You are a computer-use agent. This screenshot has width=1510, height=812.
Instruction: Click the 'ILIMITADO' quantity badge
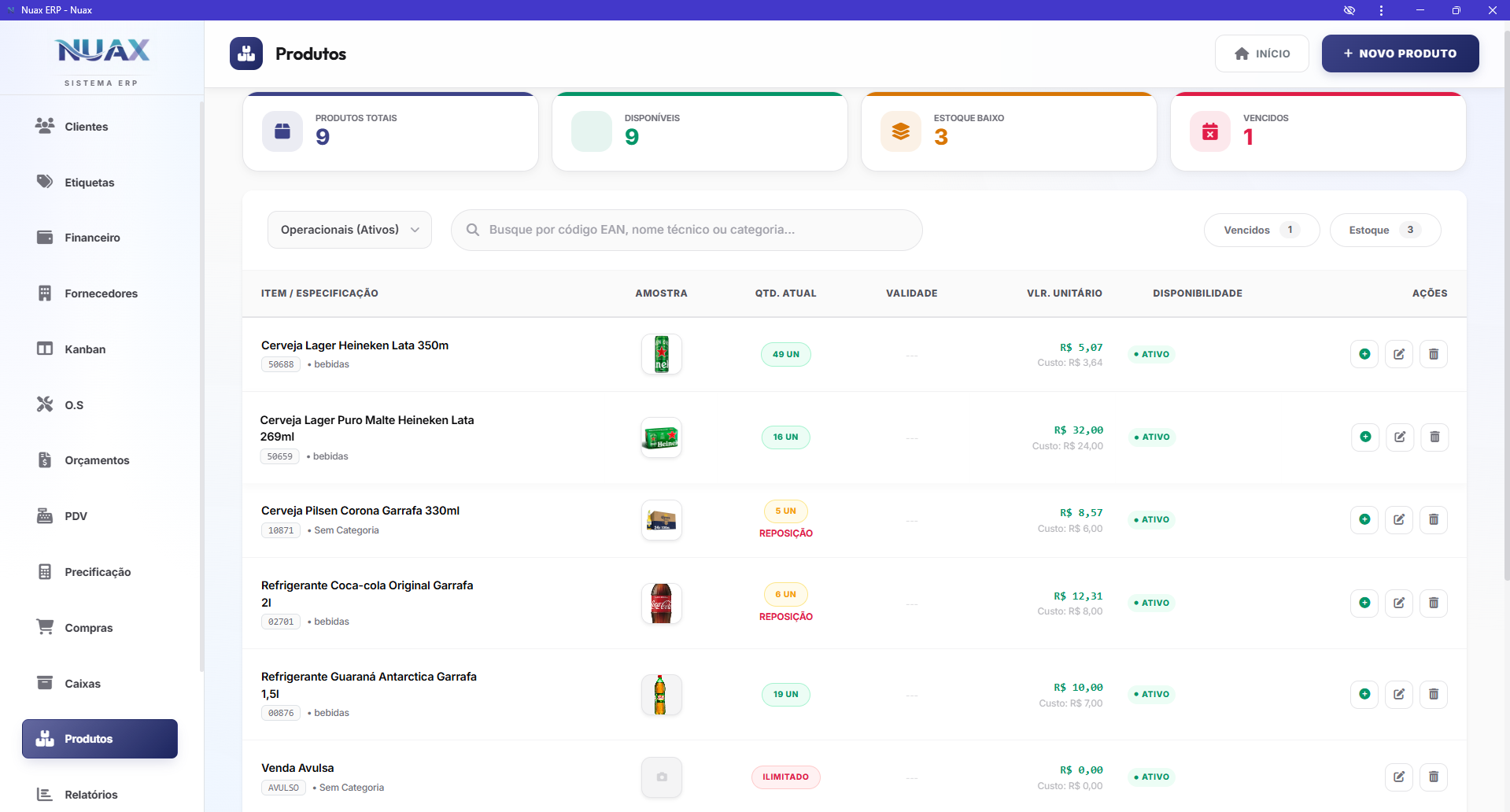785,777
